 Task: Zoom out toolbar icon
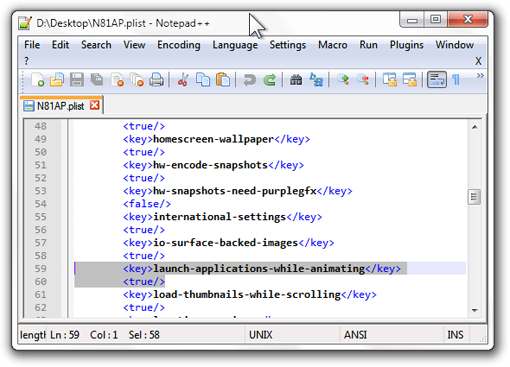[363, 80]
